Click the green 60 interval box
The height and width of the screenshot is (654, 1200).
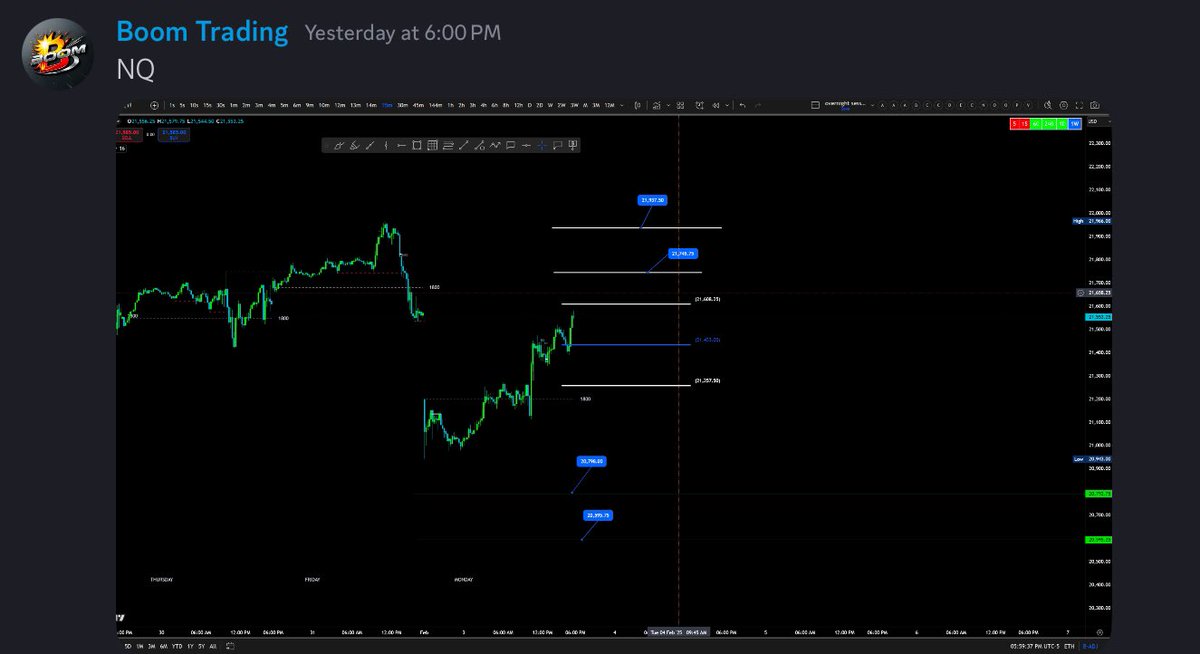1036,123
